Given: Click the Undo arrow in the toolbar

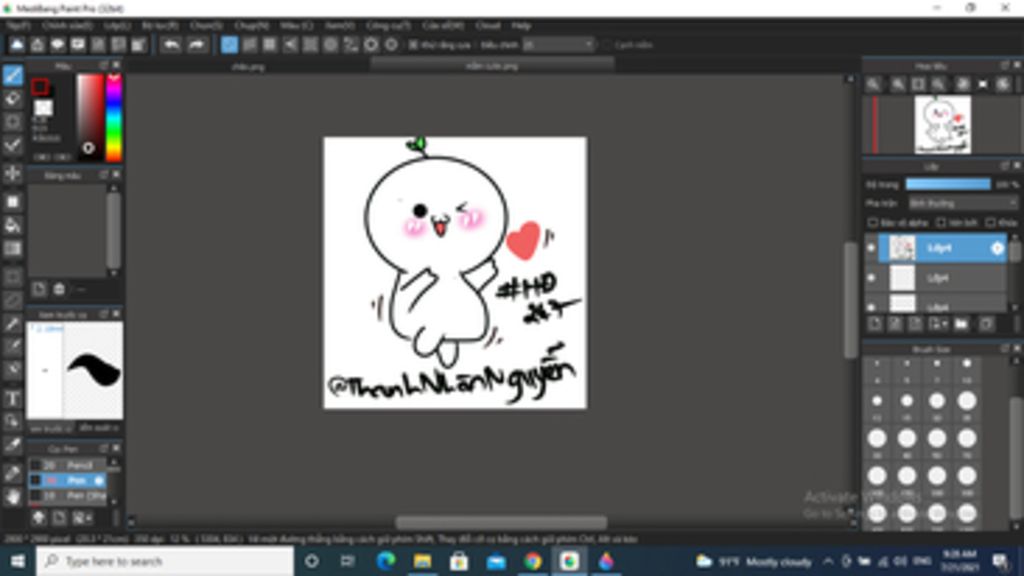Looking at the screenshot, I should pyautogui.click(x=171, y=44).
